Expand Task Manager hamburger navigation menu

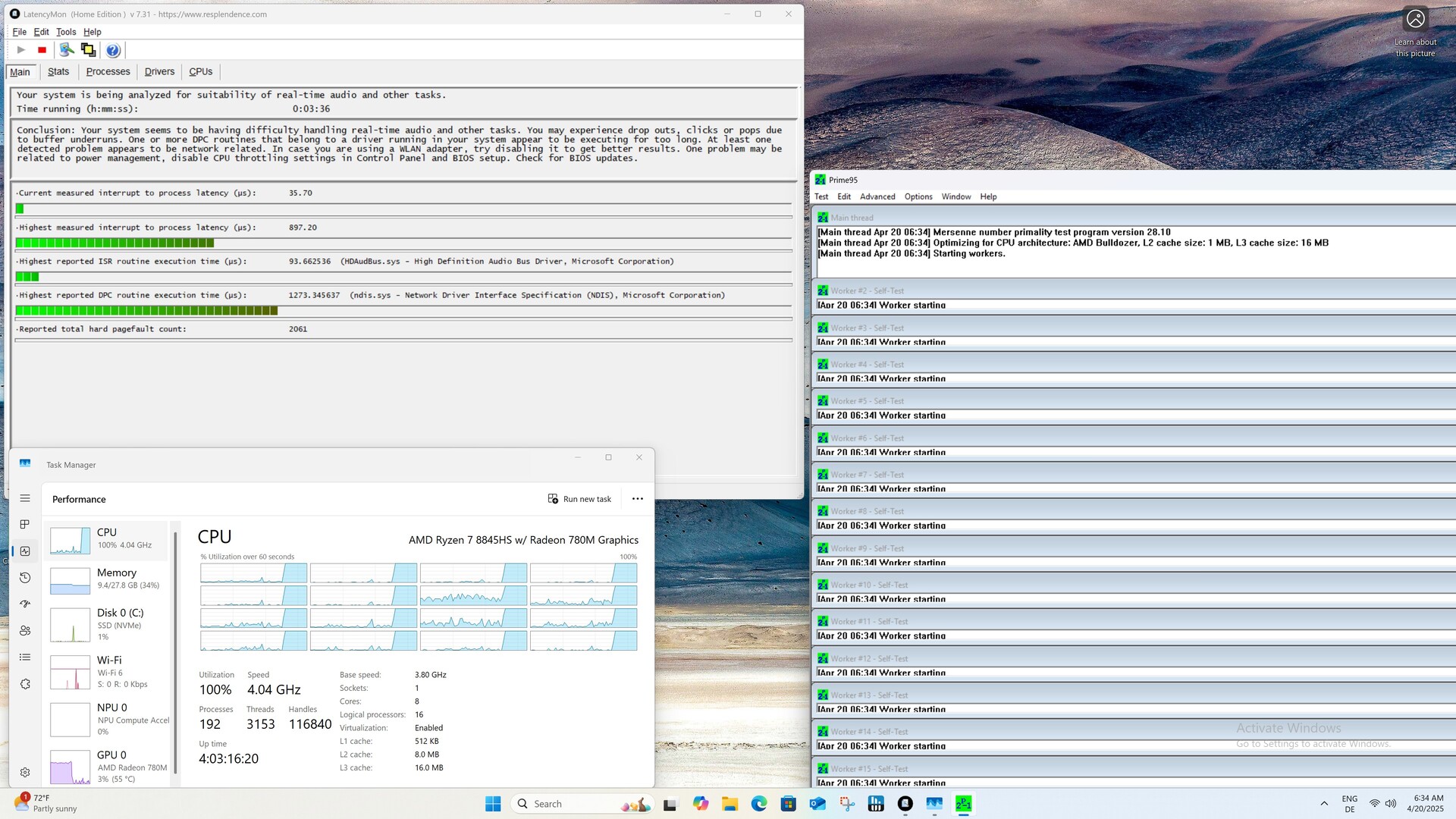(25, 498)
